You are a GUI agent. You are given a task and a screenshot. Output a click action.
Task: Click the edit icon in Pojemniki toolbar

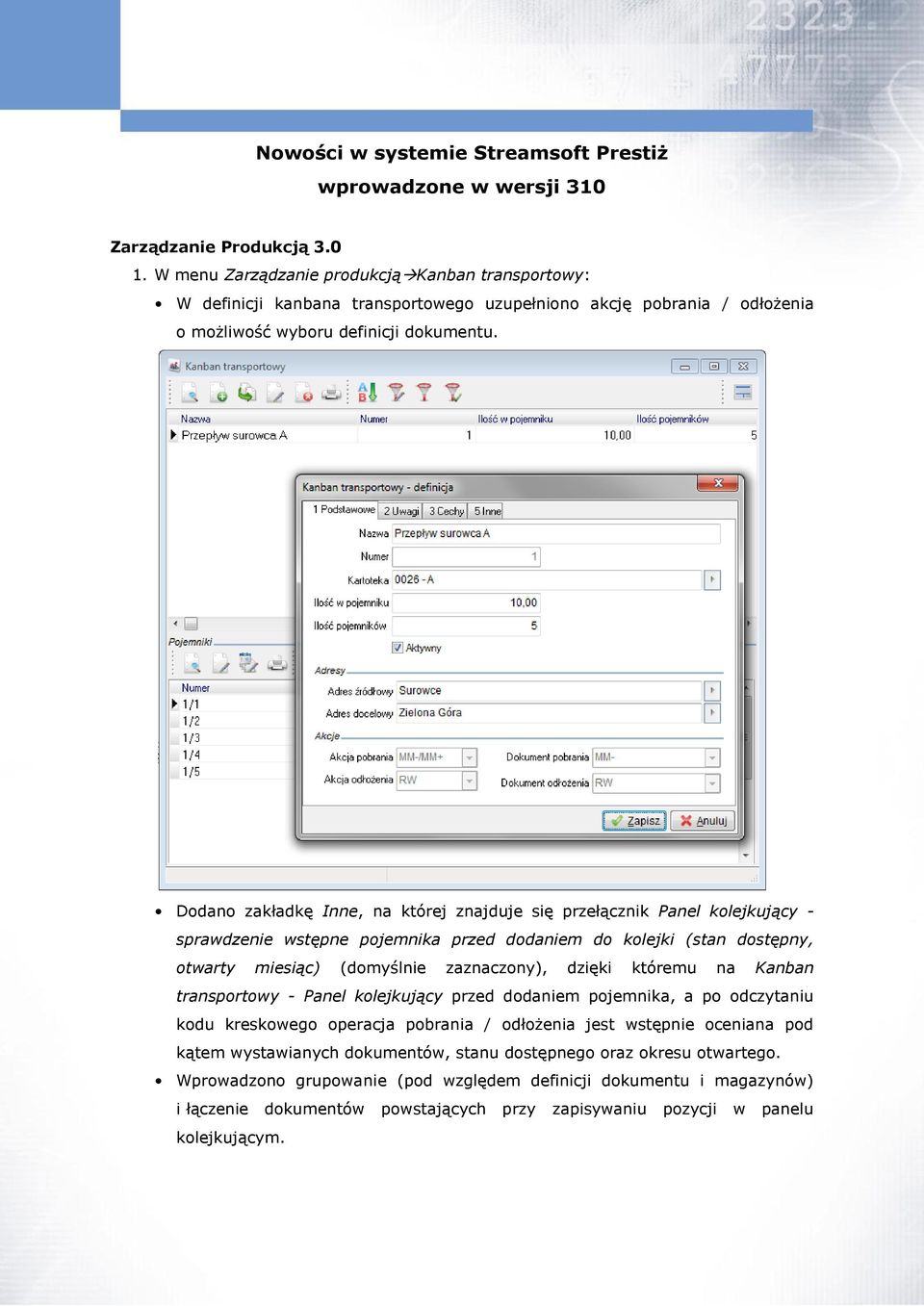click(x=220, y=663)
